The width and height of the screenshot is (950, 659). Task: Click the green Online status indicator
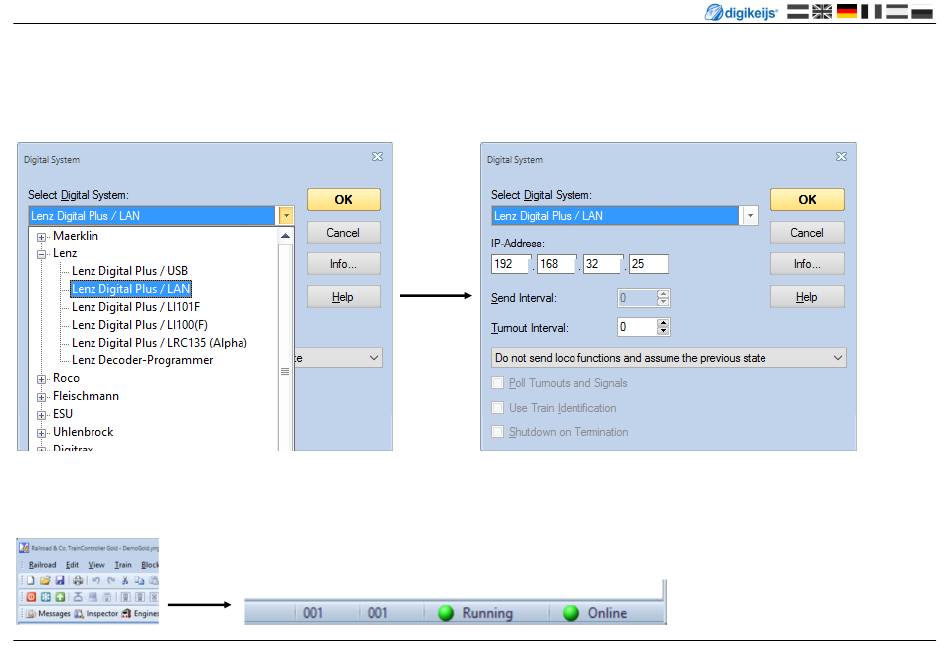[x=571, y=613]
